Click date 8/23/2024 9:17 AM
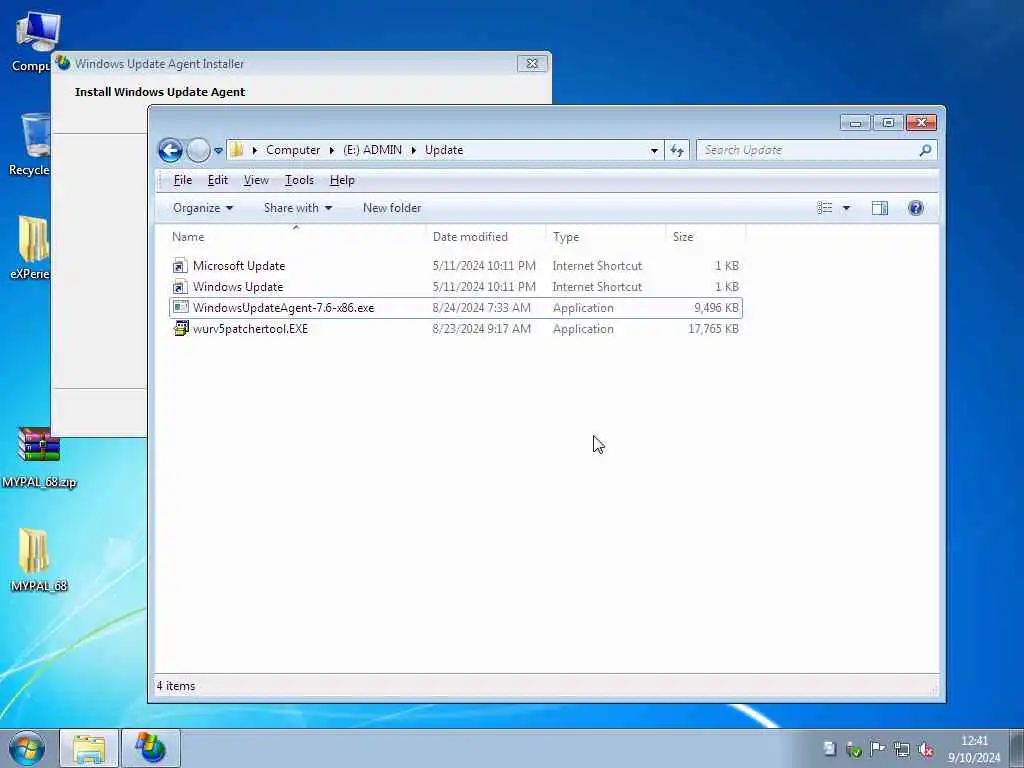 [x=481, y=328]
